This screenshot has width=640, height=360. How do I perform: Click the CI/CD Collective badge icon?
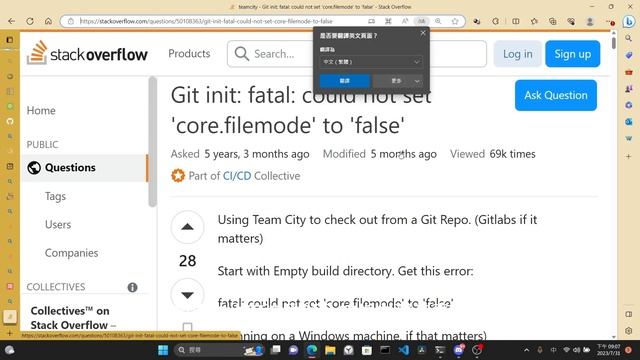click(178, 176)
